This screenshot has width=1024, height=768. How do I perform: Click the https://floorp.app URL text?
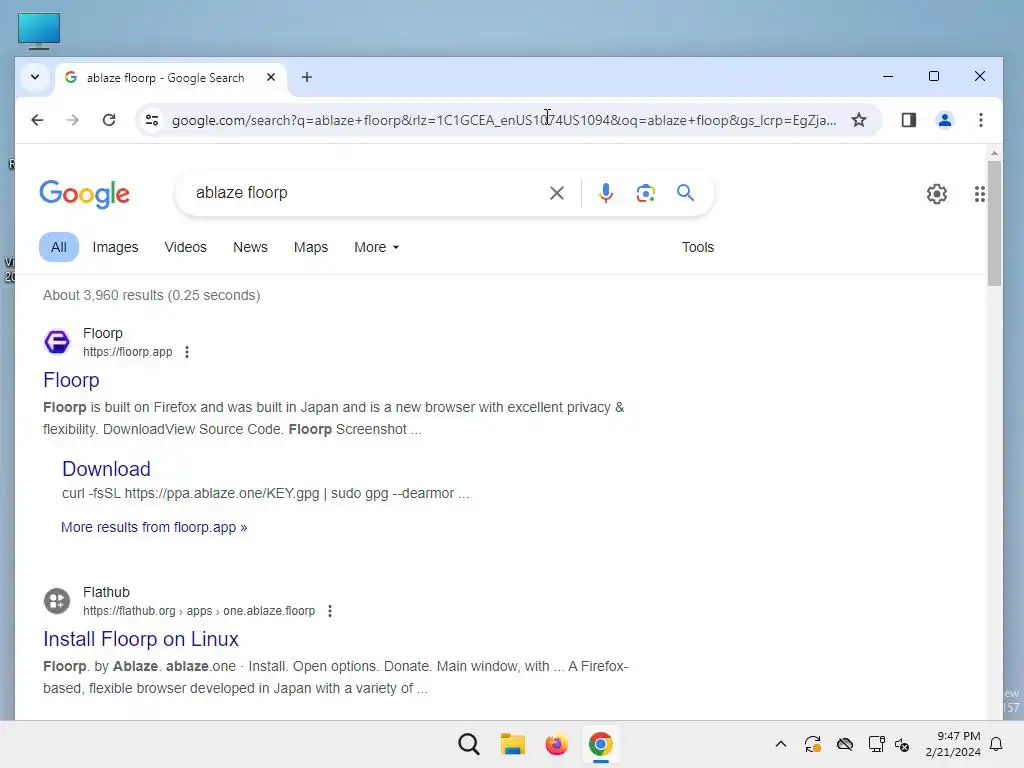tap(127, 352)
